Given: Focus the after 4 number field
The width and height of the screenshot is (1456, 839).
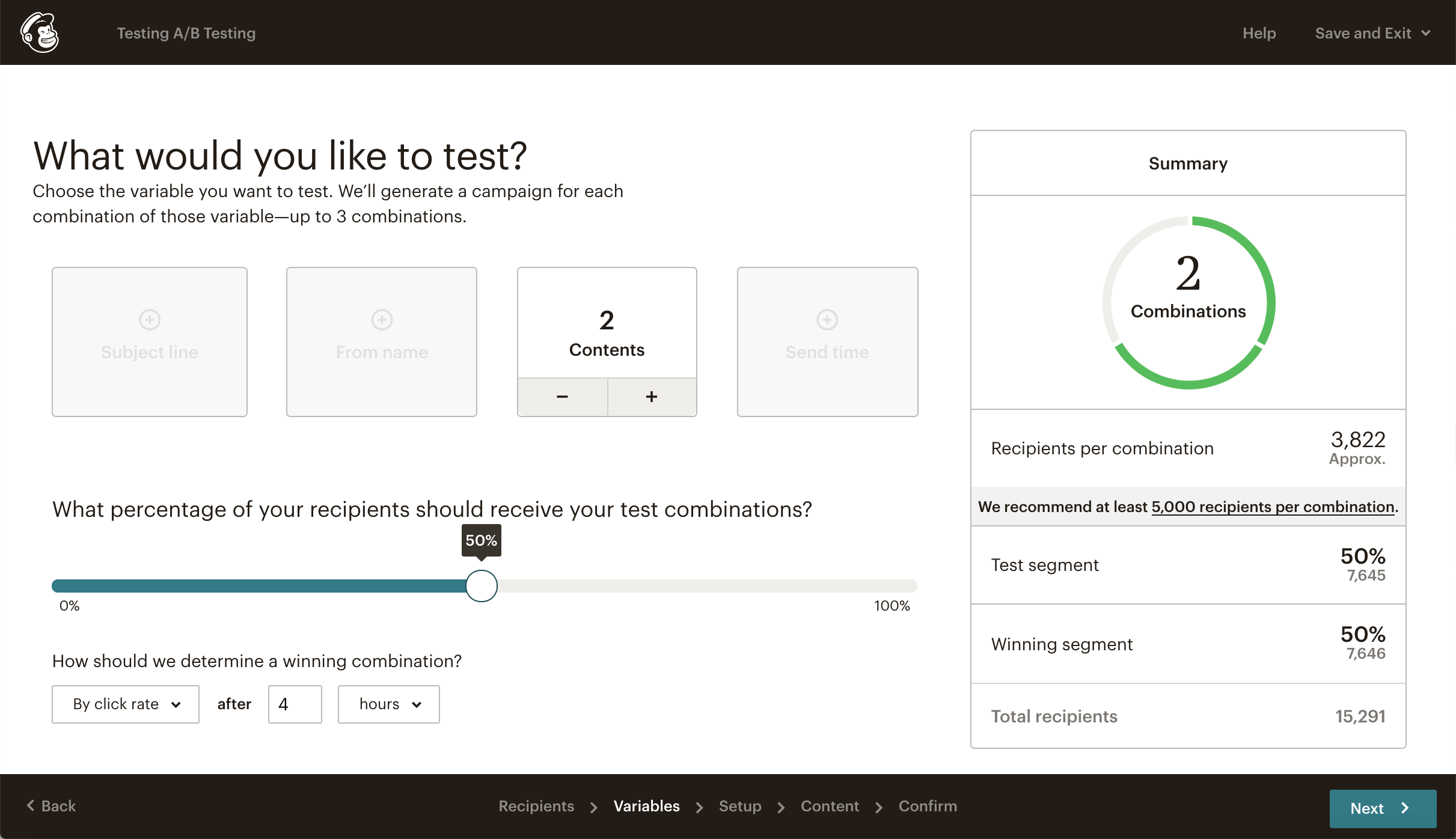Looking at the screenshot, I should [x=295, y=704].
